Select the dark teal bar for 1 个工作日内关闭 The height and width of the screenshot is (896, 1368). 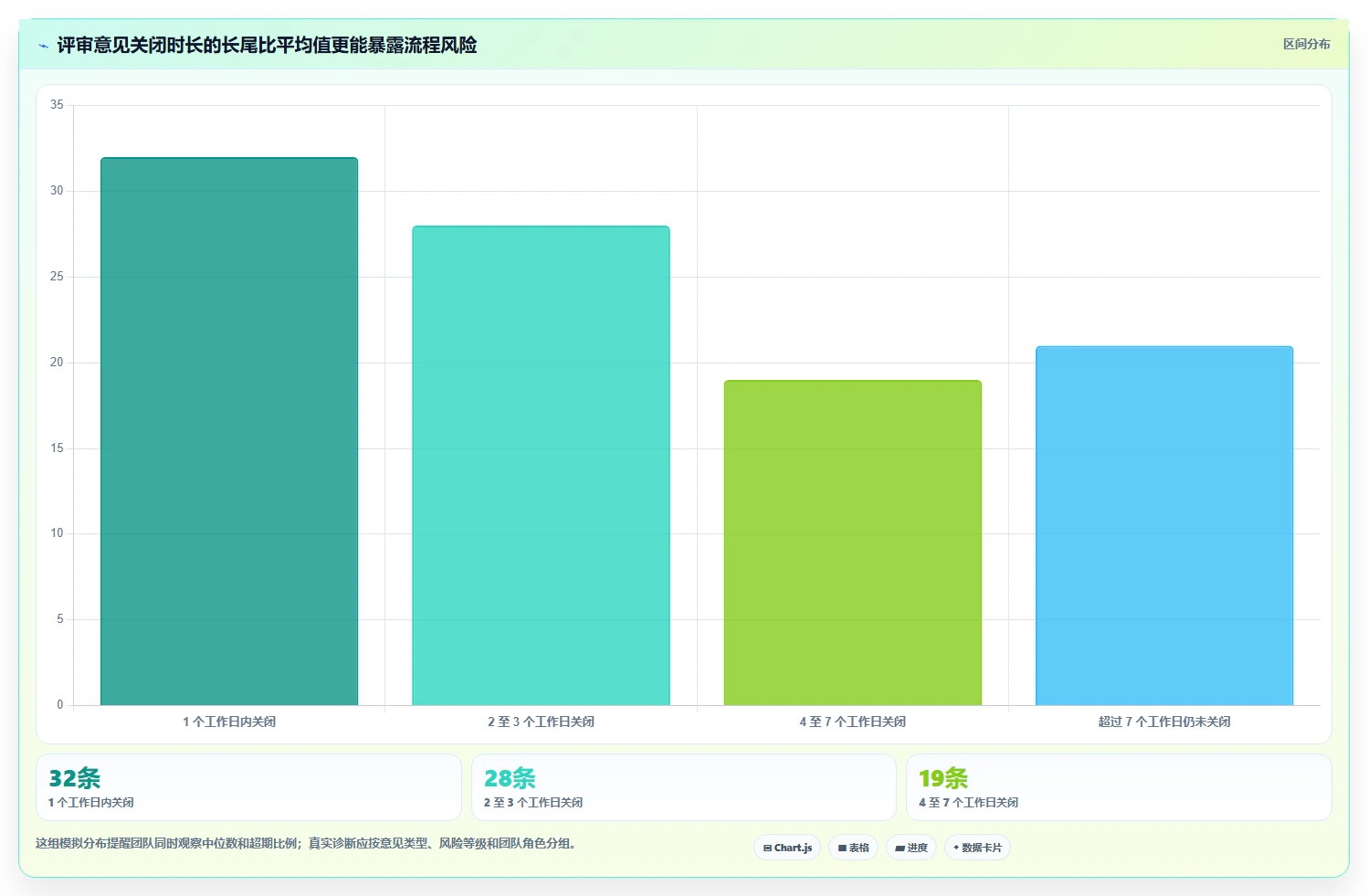[229, 431]
